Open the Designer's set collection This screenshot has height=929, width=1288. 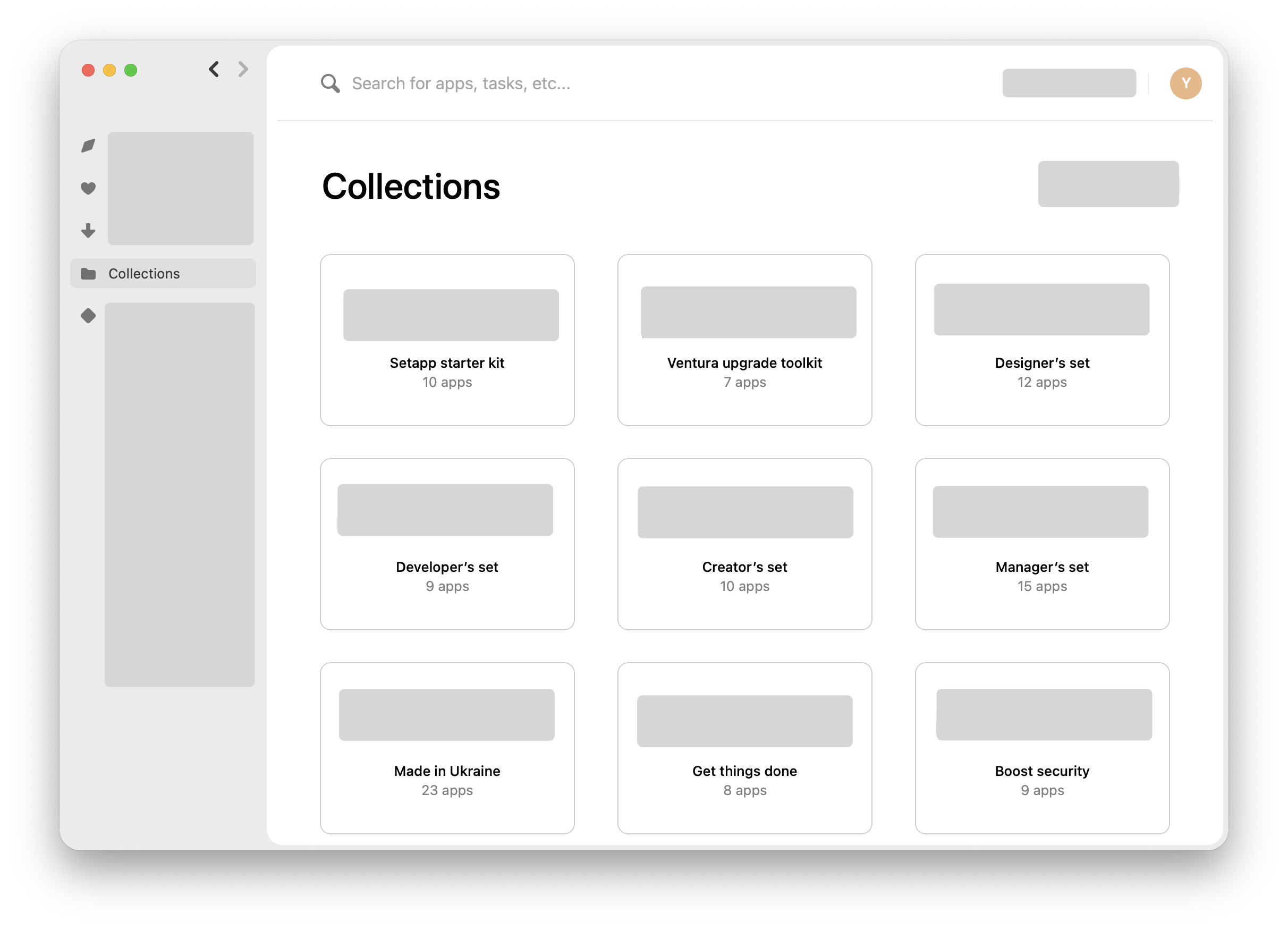(1042, 340)
